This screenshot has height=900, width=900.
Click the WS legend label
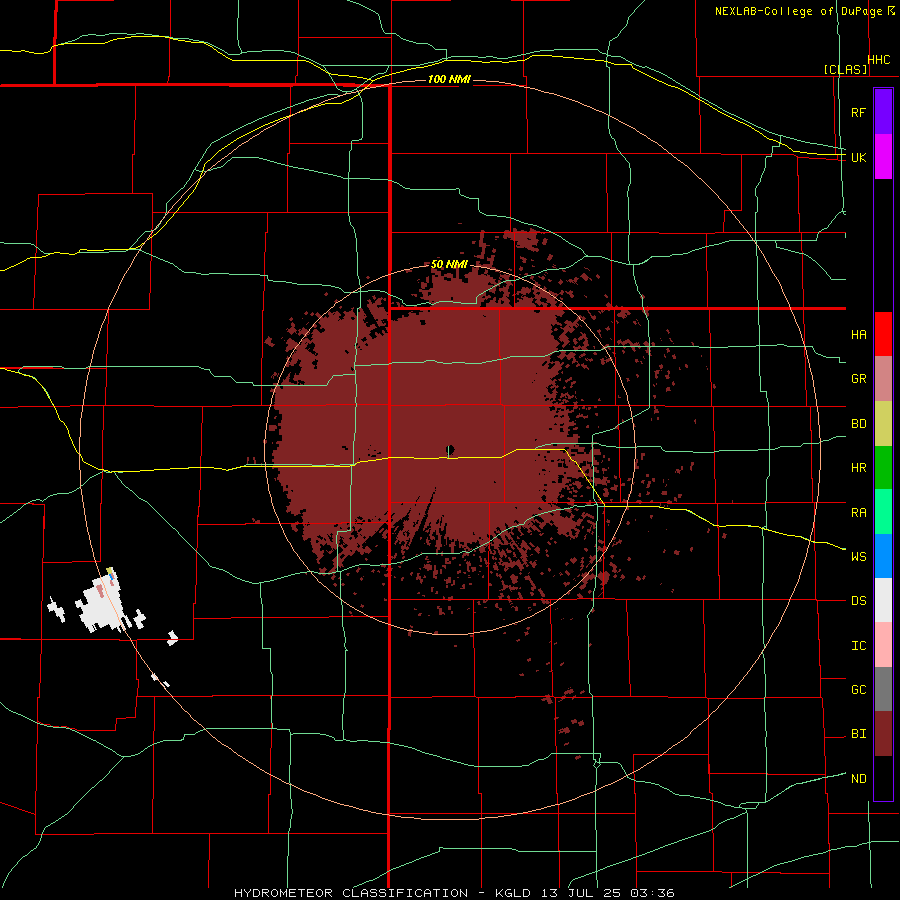click(x=858, y=556)
